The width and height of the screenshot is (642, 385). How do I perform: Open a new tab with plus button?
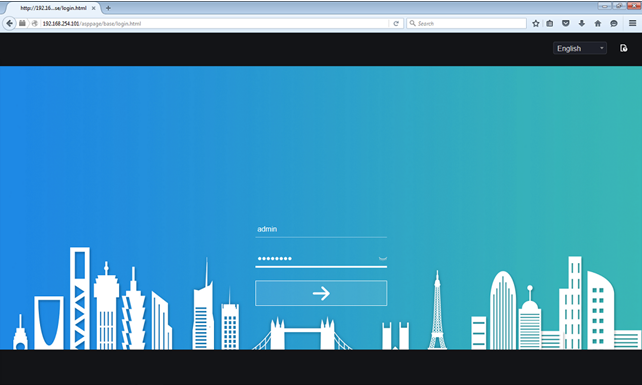(x=108, y=8)
